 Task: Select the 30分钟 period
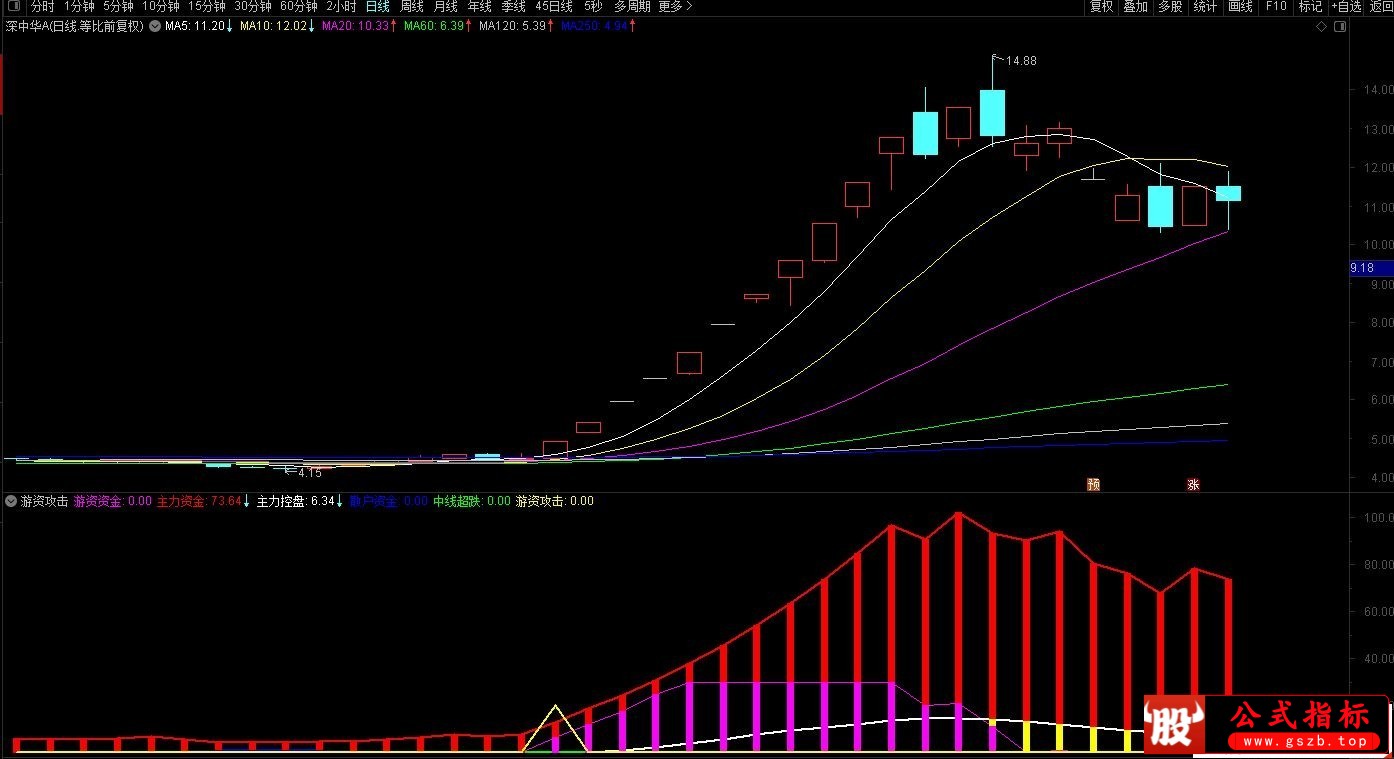(252, 6)
